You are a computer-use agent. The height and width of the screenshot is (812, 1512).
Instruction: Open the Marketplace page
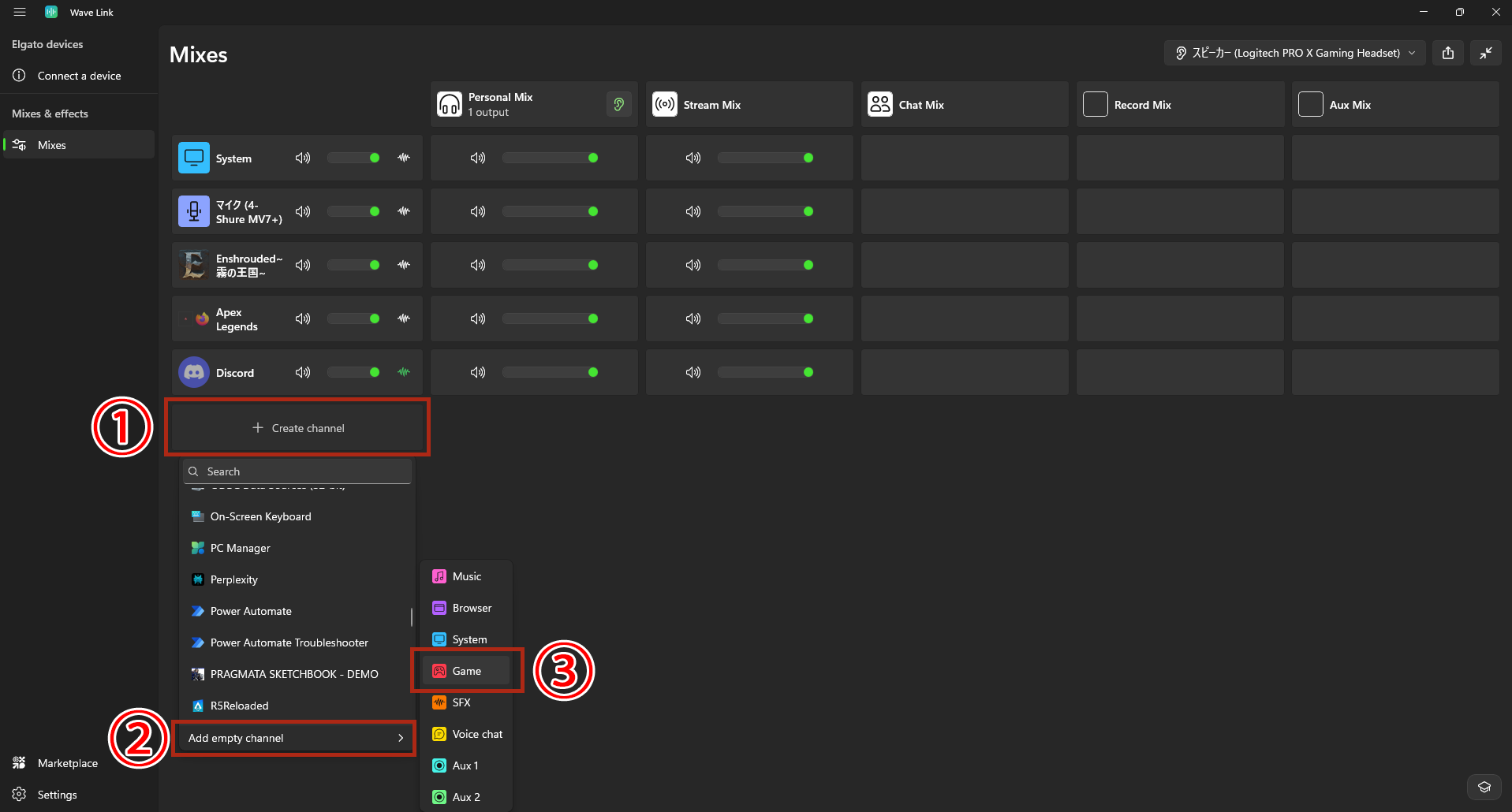(79, 763)
